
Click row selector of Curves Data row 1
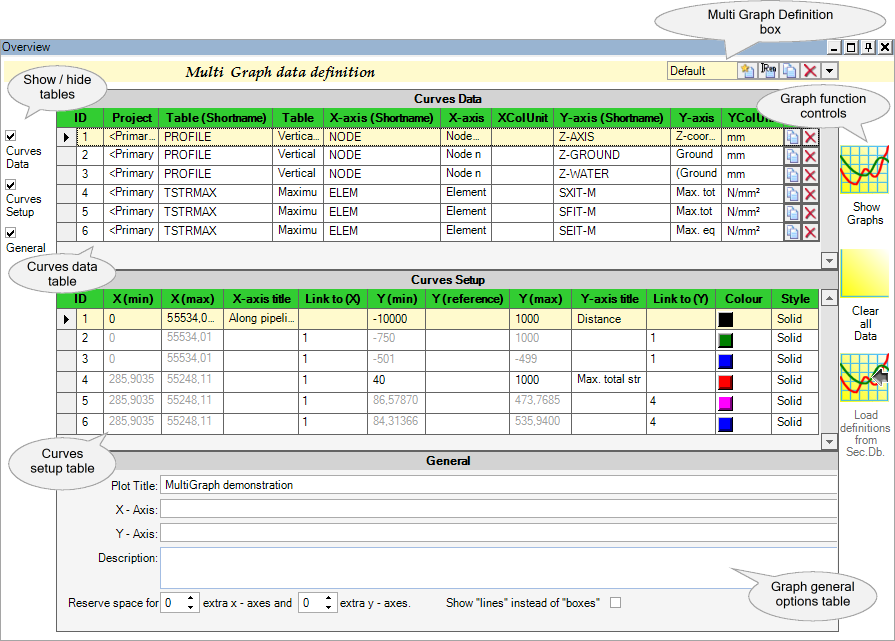tap(66, 137)
